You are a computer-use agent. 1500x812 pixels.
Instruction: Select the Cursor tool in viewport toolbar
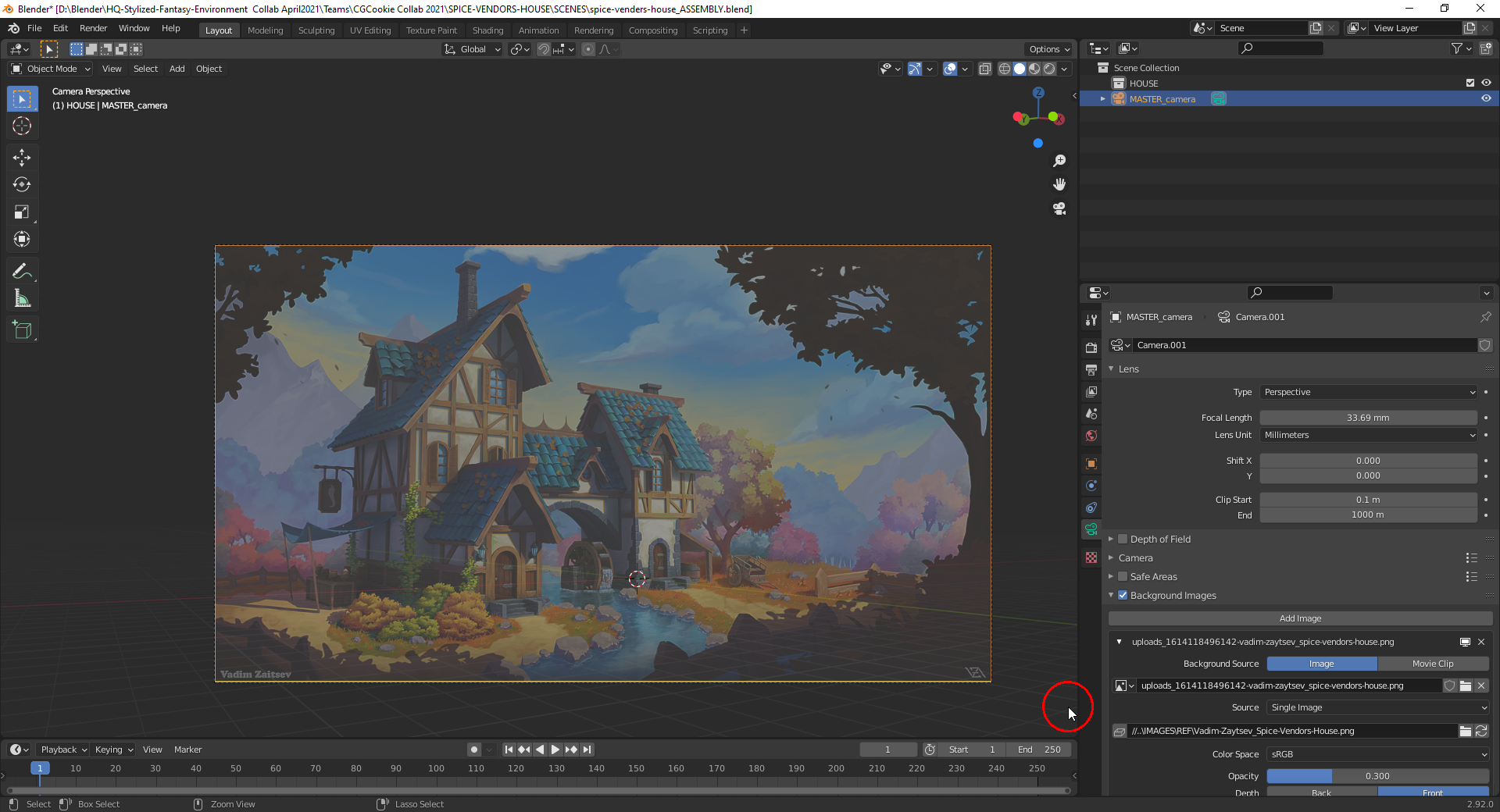pos(22,126)
